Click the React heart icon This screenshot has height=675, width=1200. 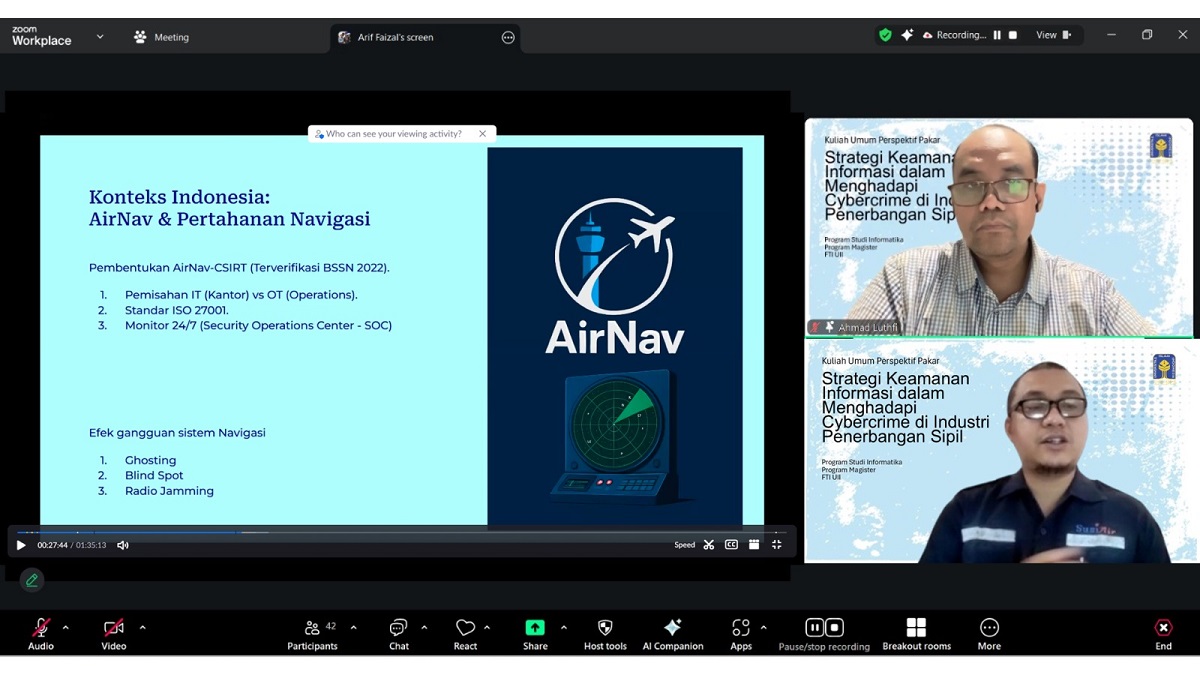[465, 633]
